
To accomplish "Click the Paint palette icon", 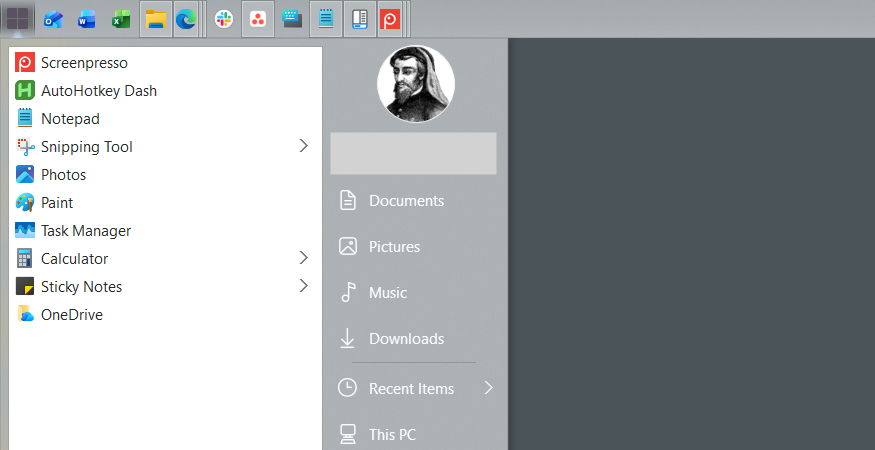I will tap(25, 203).
